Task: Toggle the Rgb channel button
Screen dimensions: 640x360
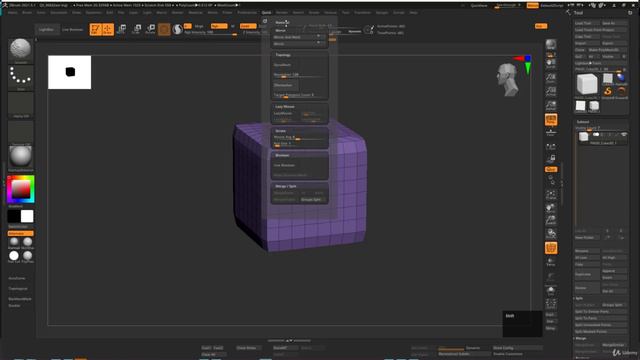Action: pyautogui.click(x=219, y=26)
